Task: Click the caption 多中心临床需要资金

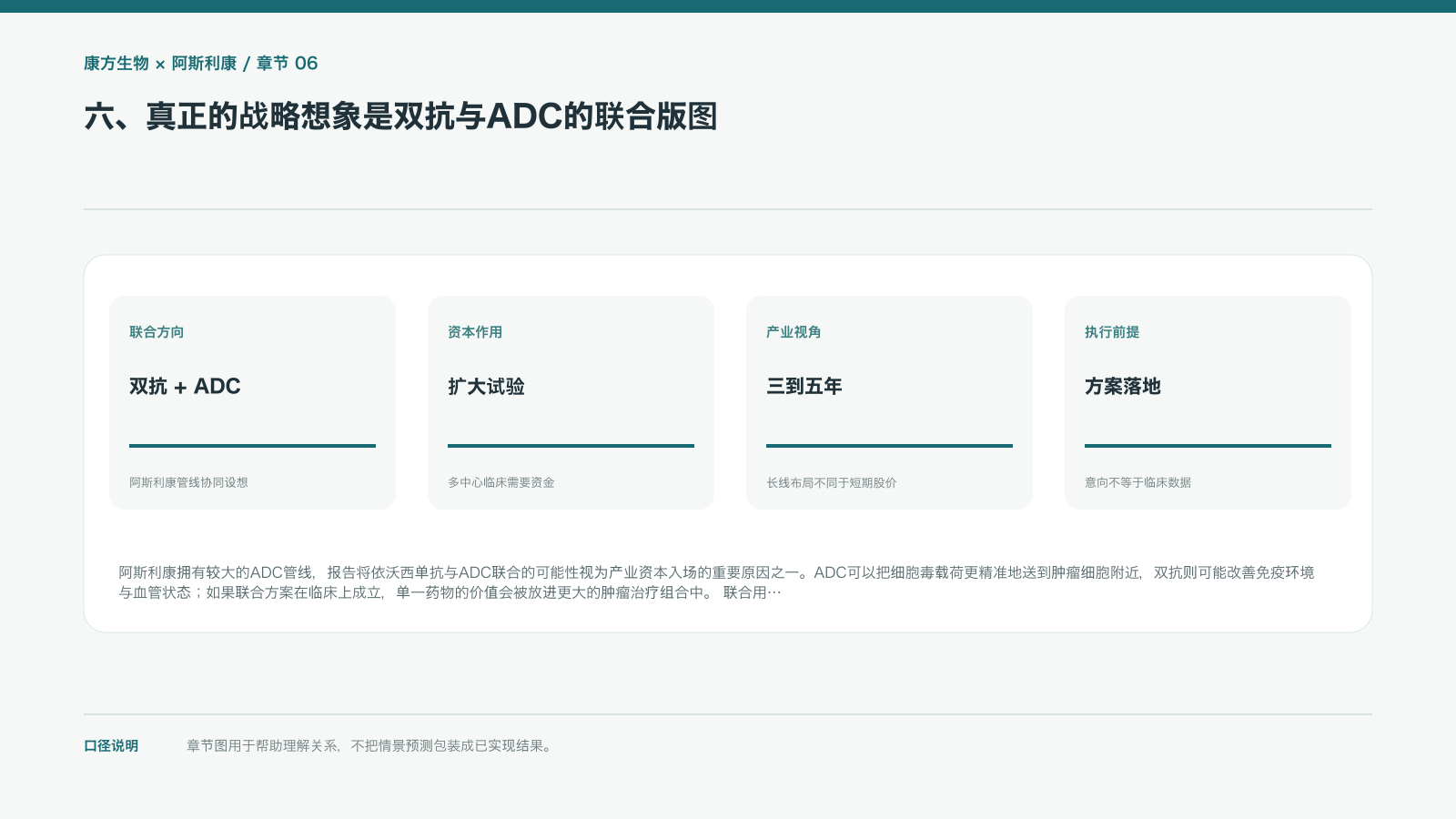Action: tap(500, 482)
